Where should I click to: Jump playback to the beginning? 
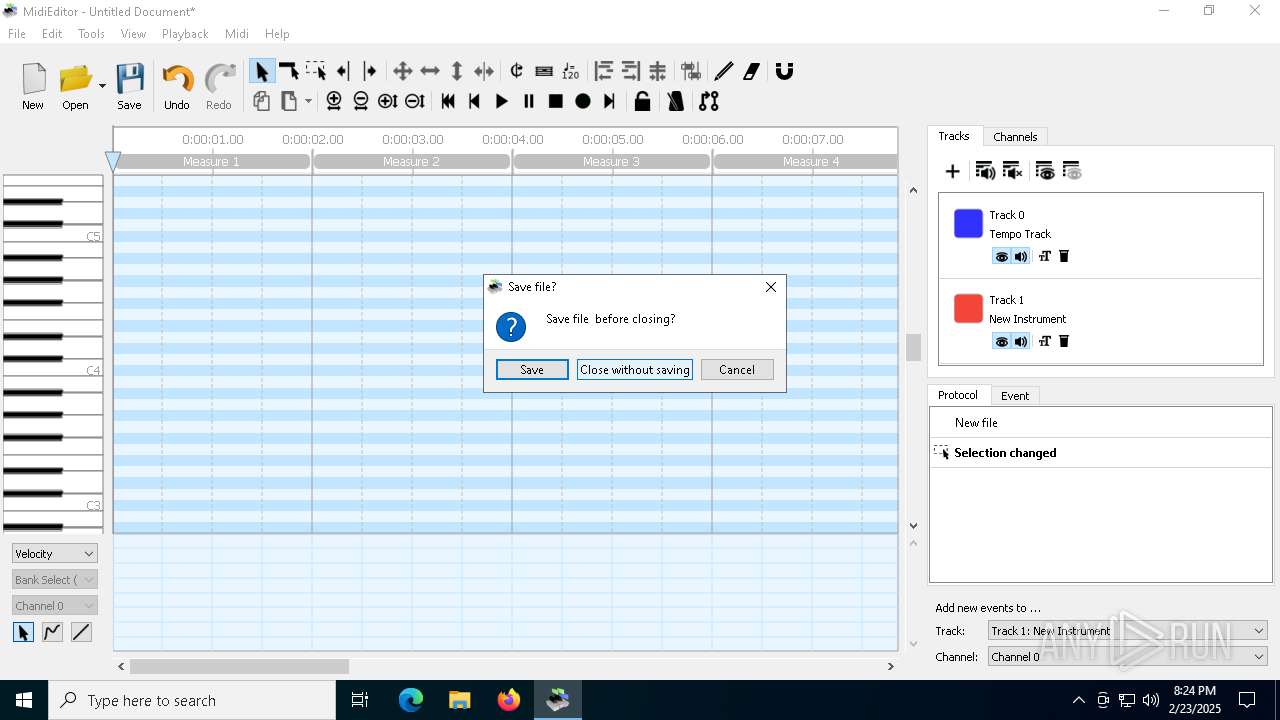448,101
